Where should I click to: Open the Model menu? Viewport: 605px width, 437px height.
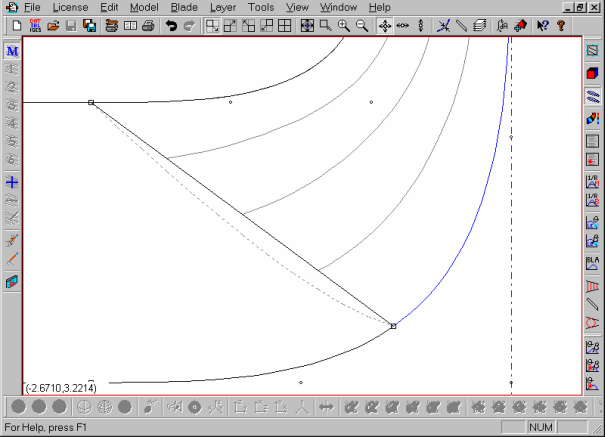pyautogui.click(x=144, y=7)
